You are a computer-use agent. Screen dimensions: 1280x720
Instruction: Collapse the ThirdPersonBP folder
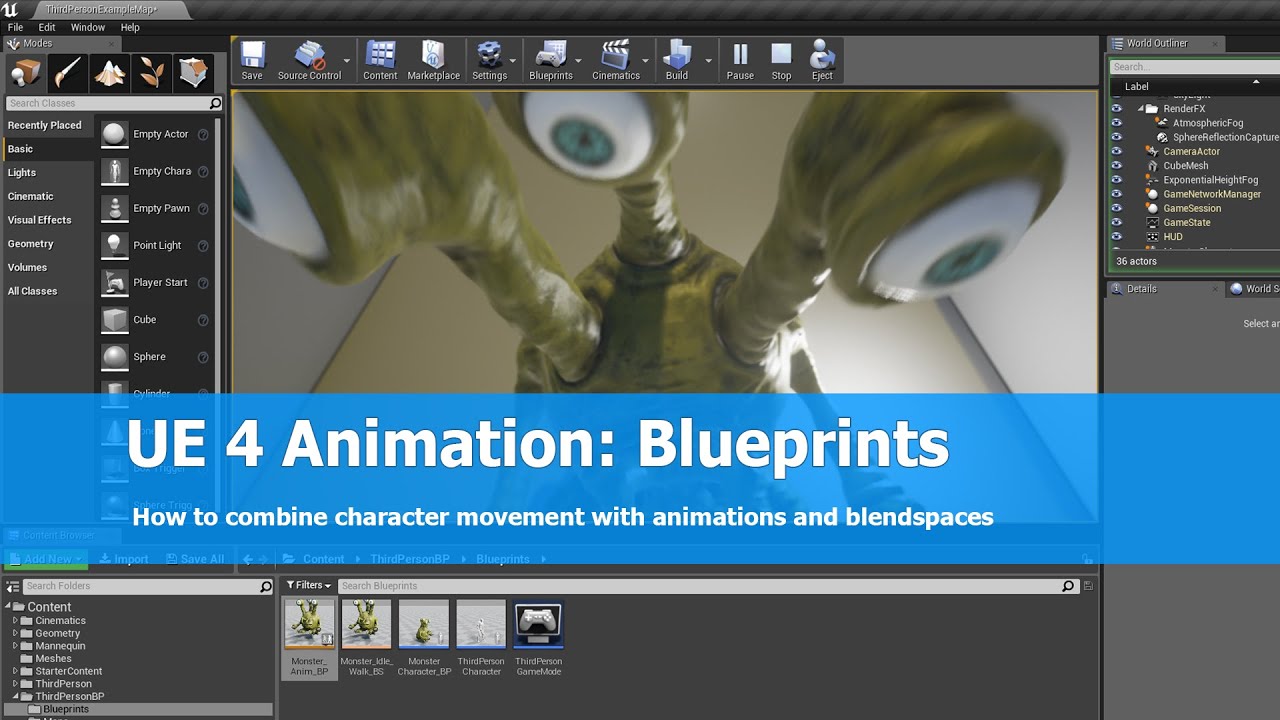tap(16, 697)
